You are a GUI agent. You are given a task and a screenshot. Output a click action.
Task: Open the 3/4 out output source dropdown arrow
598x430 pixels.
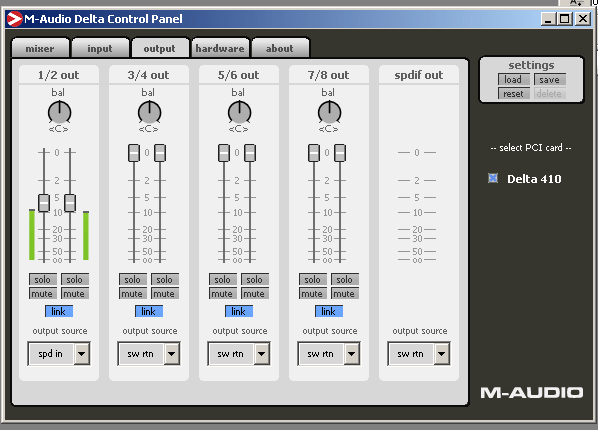tap(171, 354)
